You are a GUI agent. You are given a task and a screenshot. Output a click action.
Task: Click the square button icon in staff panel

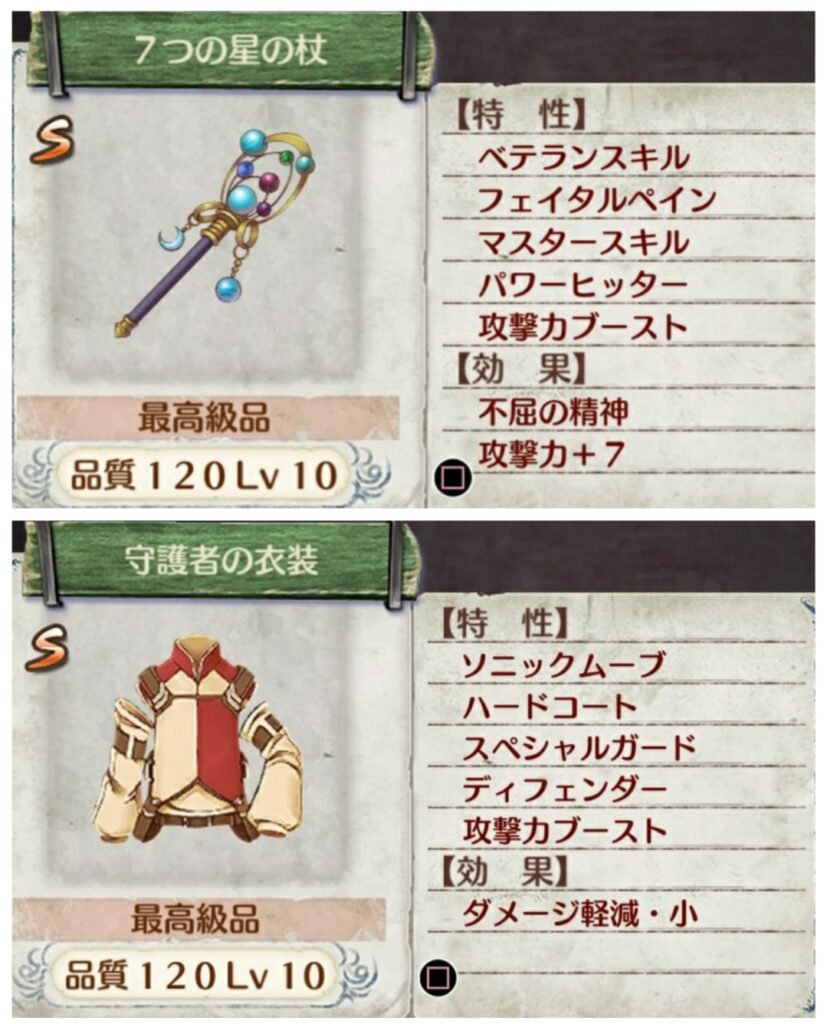(453, 476)
